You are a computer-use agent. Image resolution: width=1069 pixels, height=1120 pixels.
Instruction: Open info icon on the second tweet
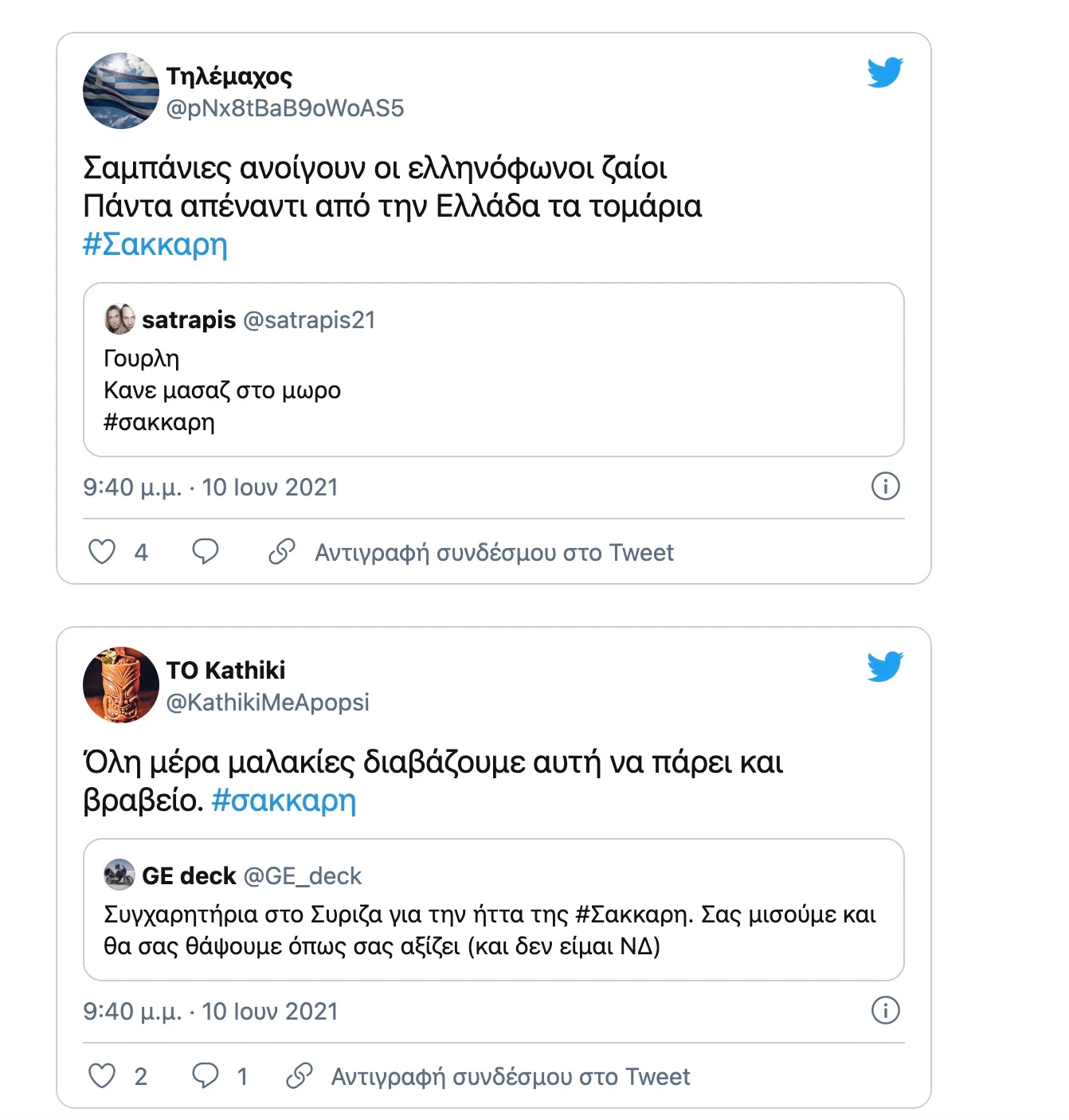pyautogui.click(x=886, y=1010)
